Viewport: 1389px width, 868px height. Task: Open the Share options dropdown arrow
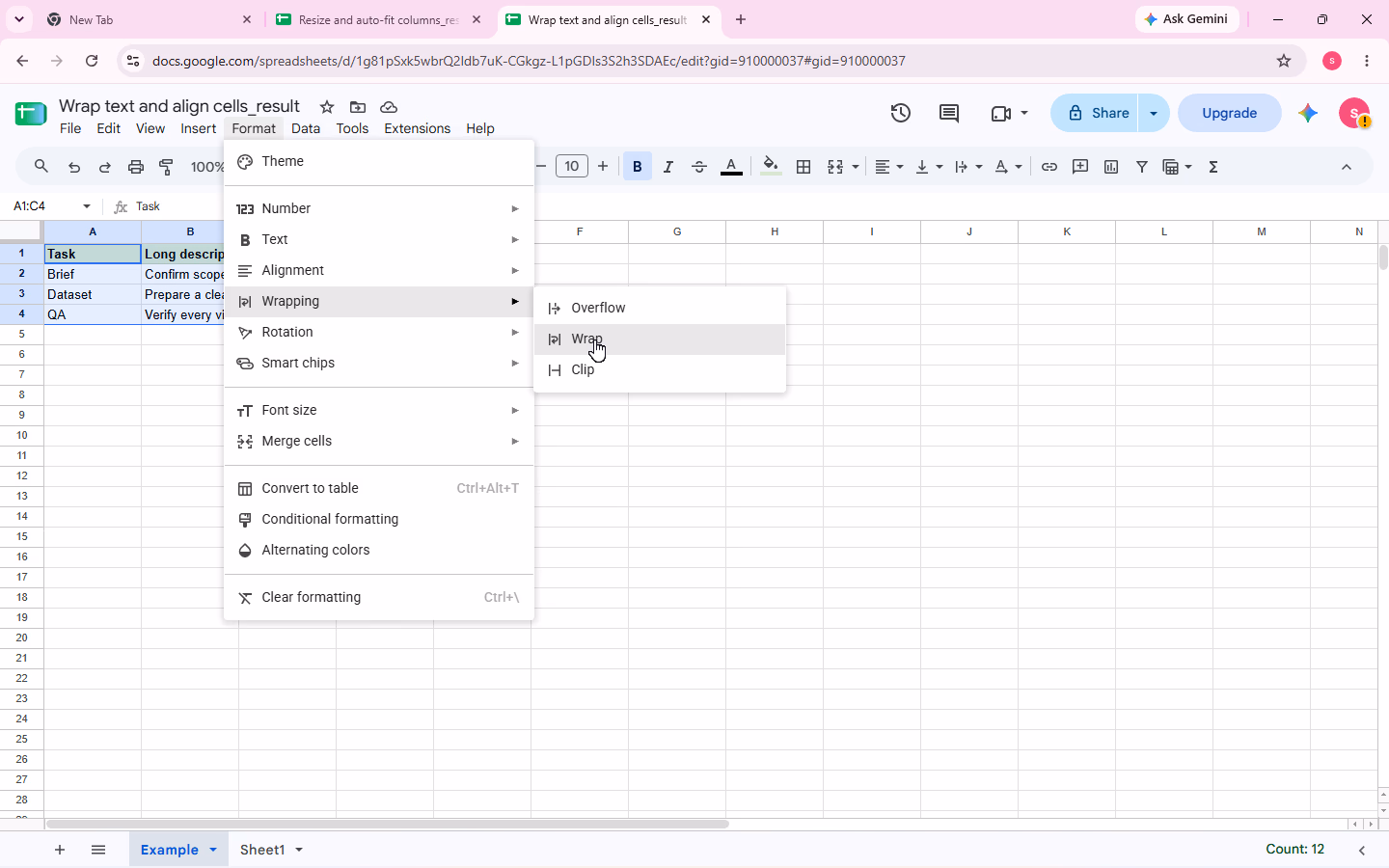pyautogui.click(x=1154, y=113)
